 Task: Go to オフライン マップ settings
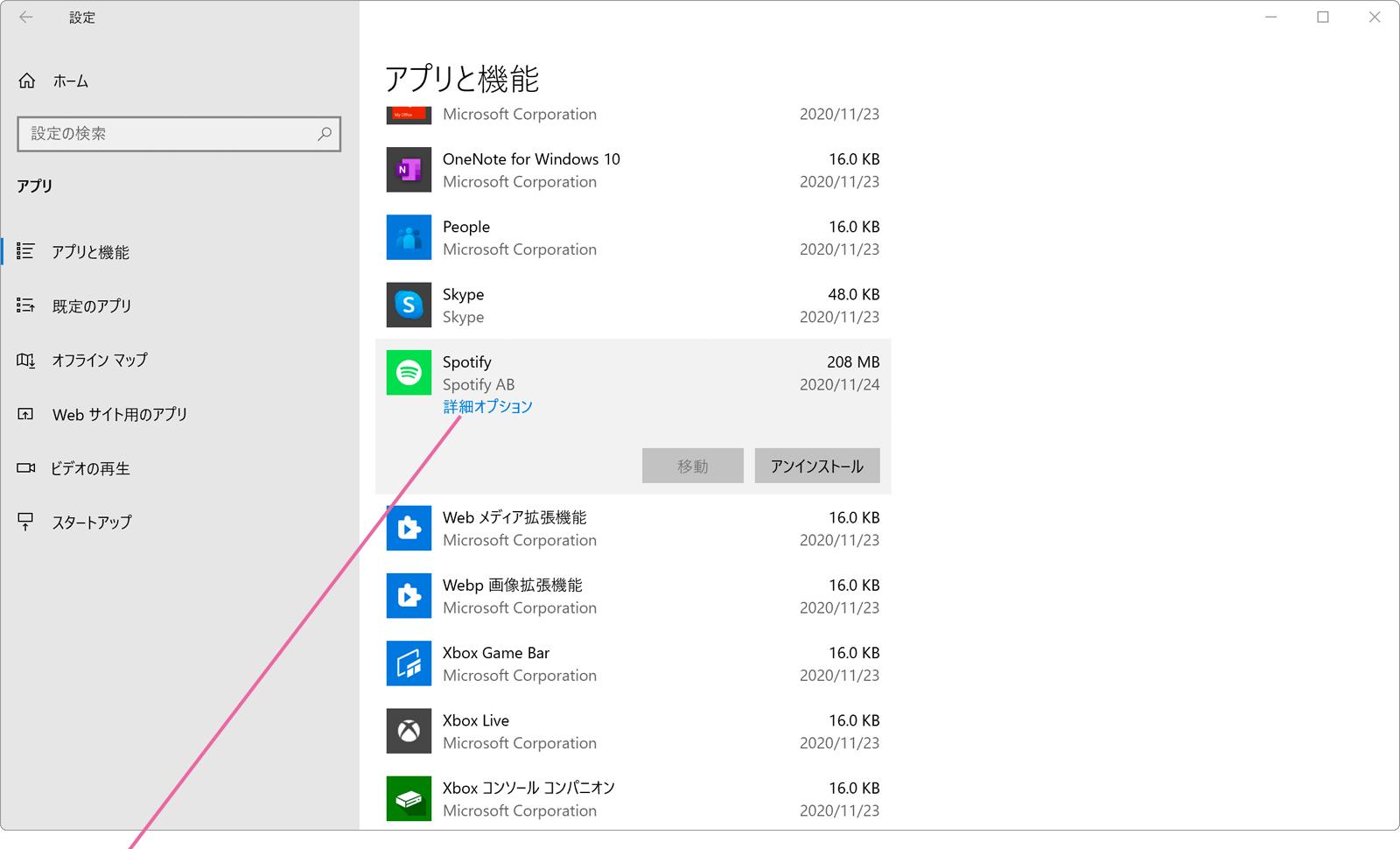point(100,360)
